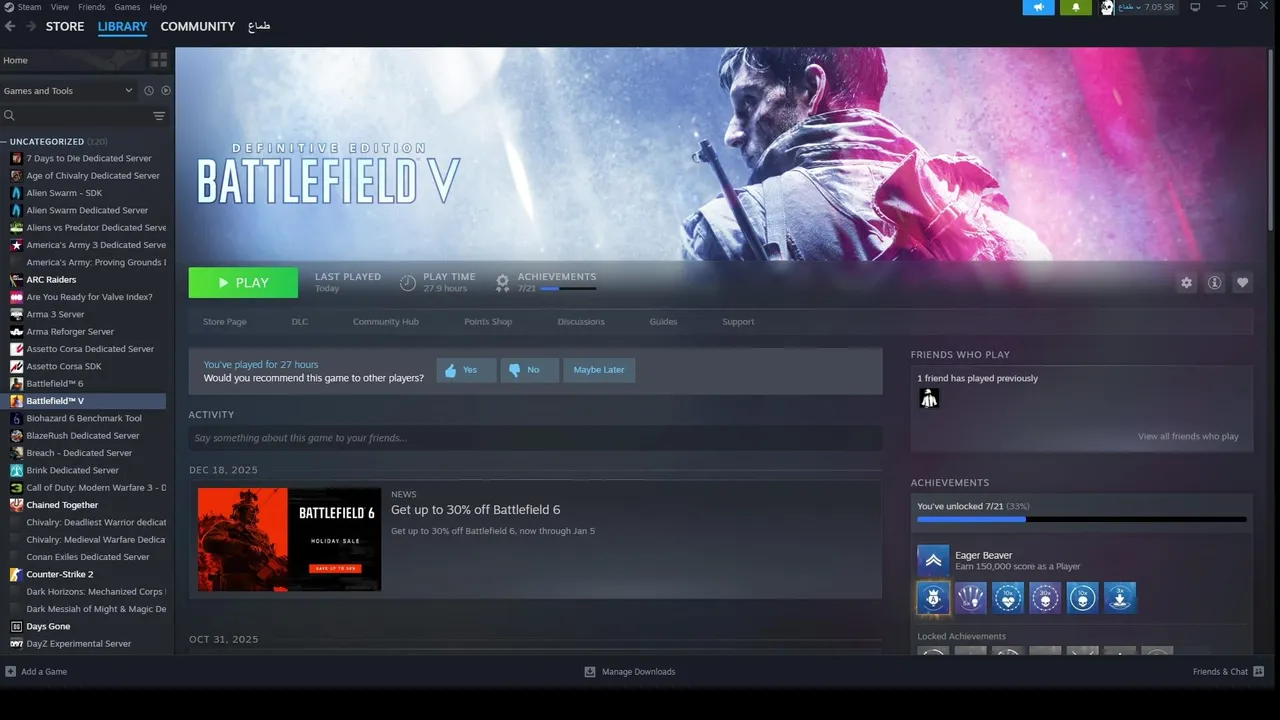Click the Battlefield 6 Holiday Sale thumbnail
This screenshot has width=1280, height=720.
tap(289, 539)
